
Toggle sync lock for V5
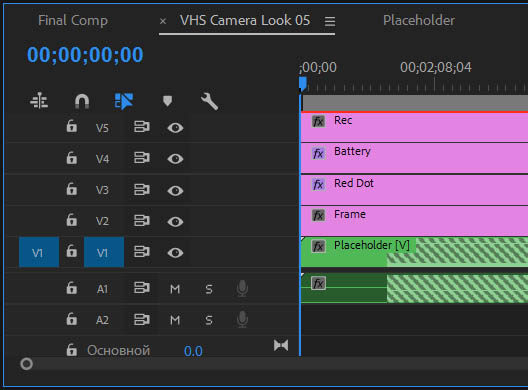tap(142, 127)
